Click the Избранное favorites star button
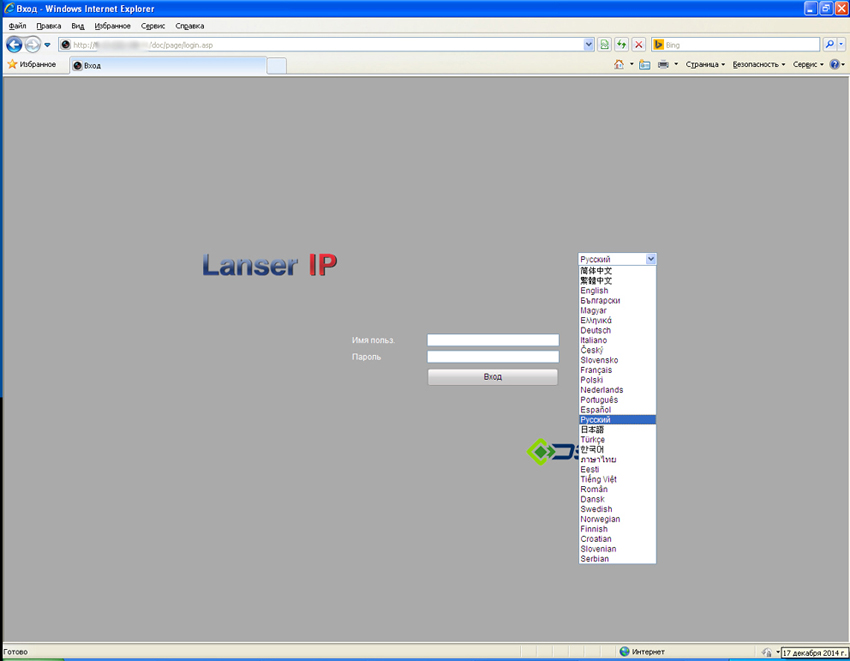 coord(31,65)
